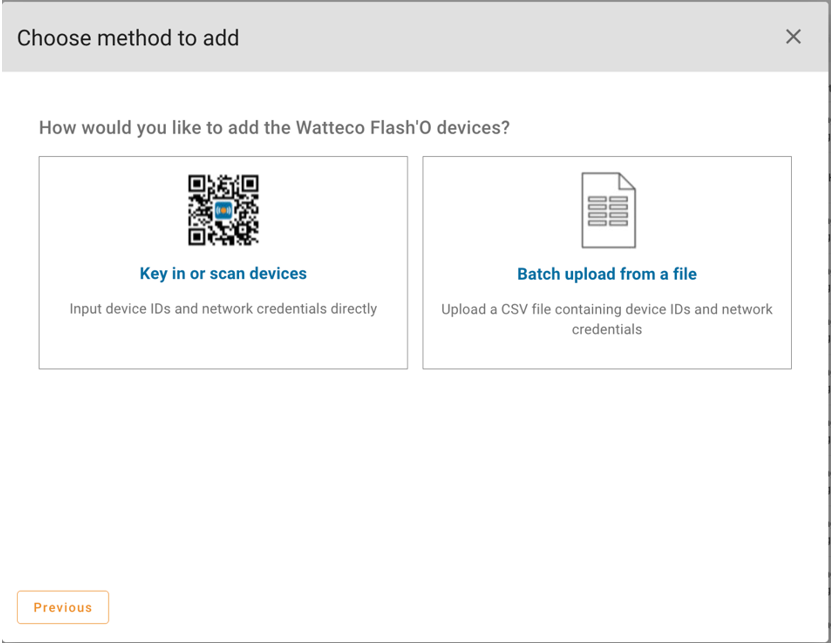Click the gray dialog header bar
The image size is (831, 644).
pos(477,37)
